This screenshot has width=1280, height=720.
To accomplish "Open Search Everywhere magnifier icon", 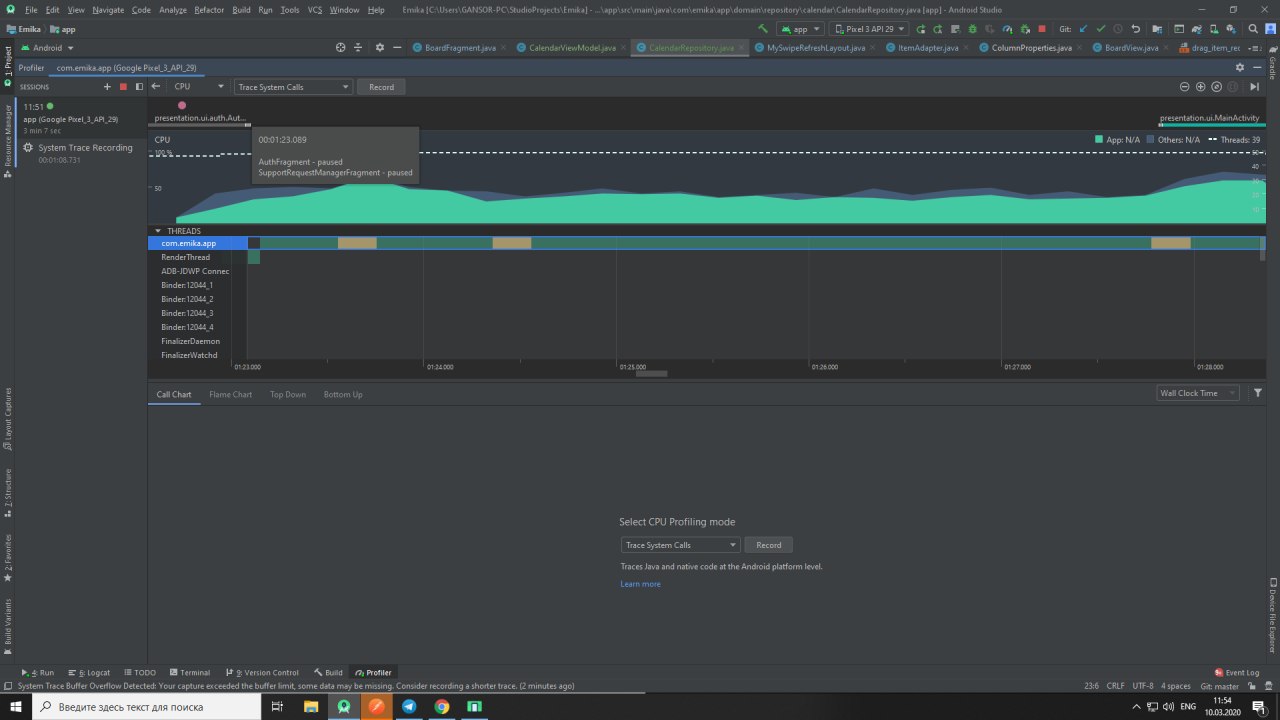I will 1253,29.
